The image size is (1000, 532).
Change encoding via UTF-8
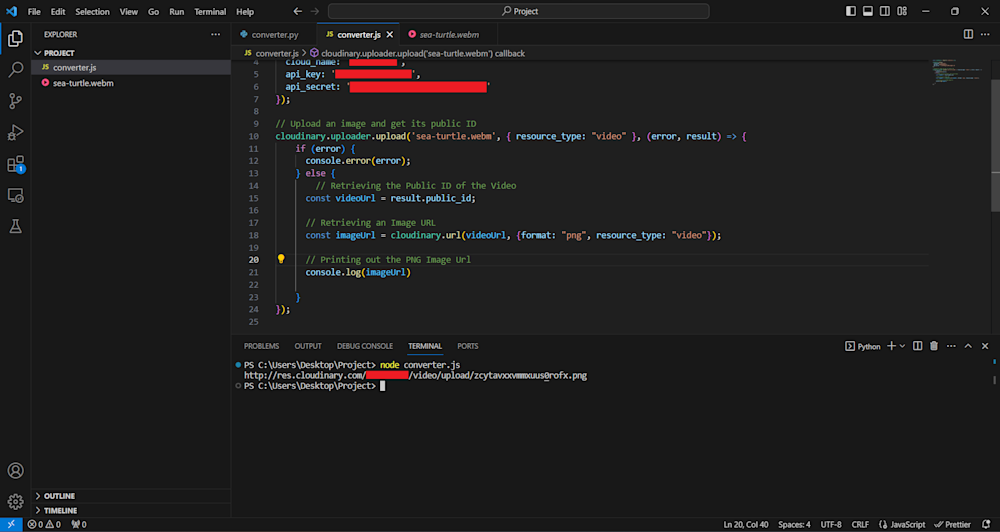click(x=831, y=524)
